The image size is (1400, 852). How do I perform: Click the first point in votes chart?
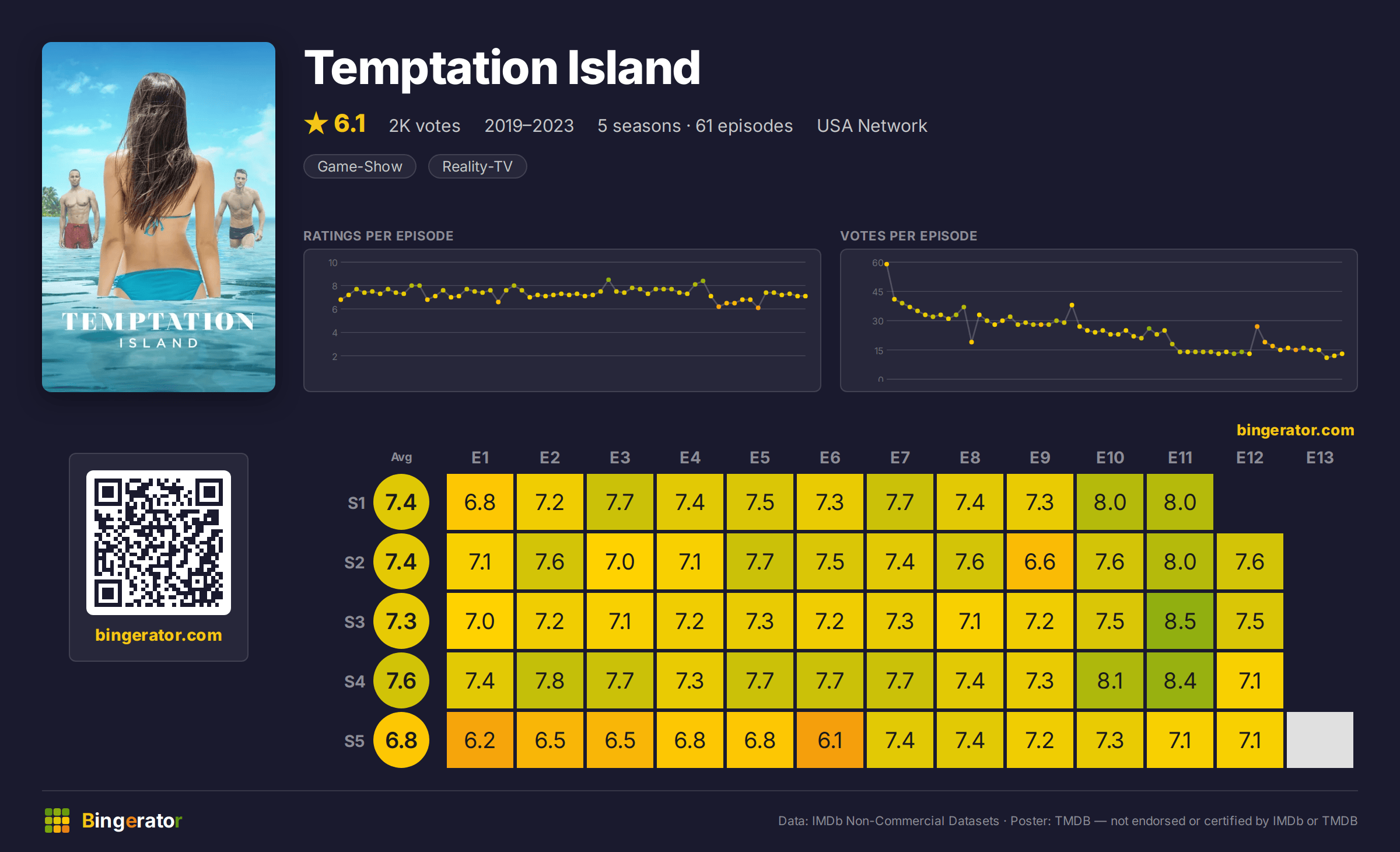[887, 264]
